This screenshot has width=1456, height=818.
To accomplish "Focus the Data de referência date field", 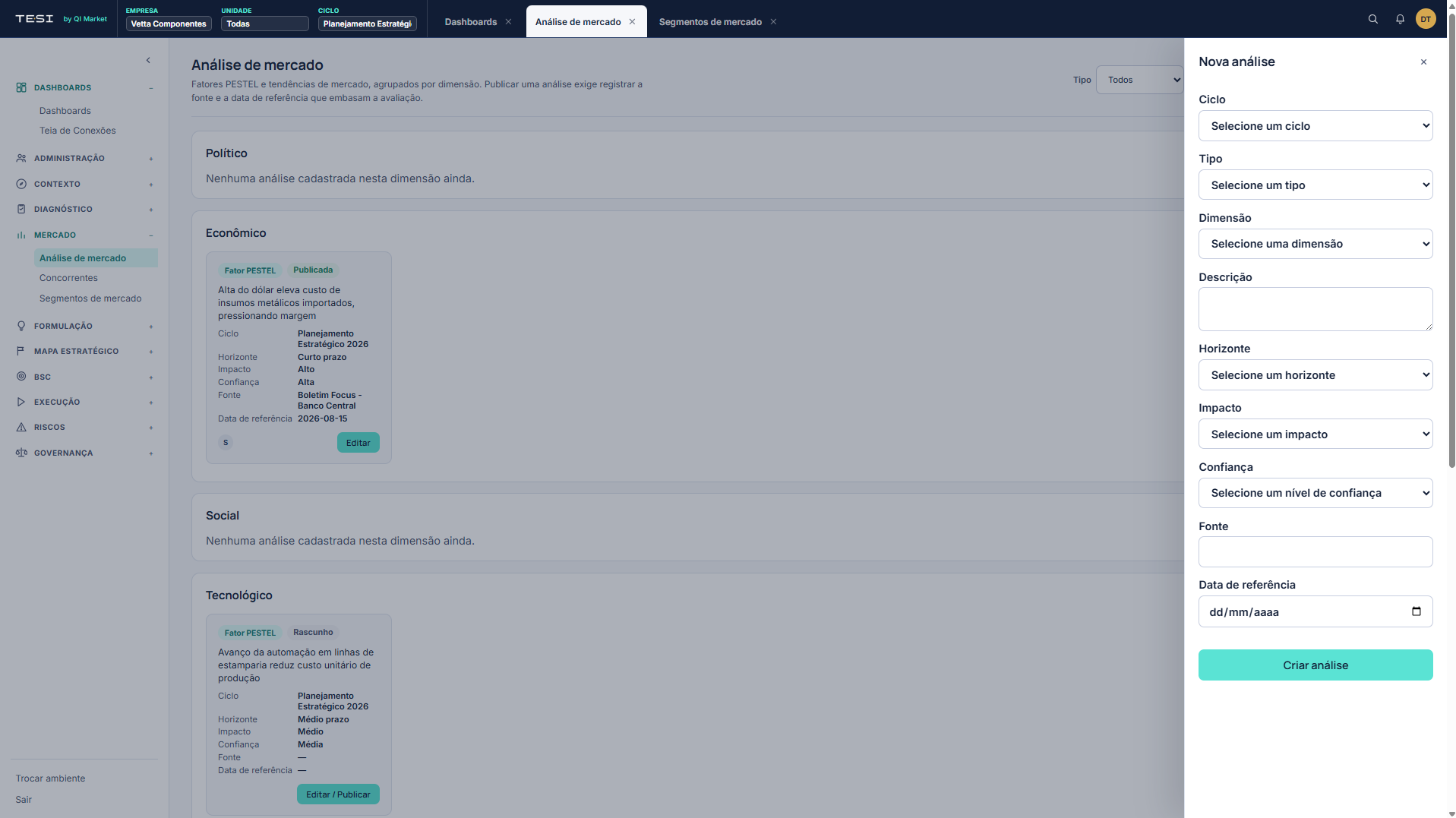I will click(1315, 611).
